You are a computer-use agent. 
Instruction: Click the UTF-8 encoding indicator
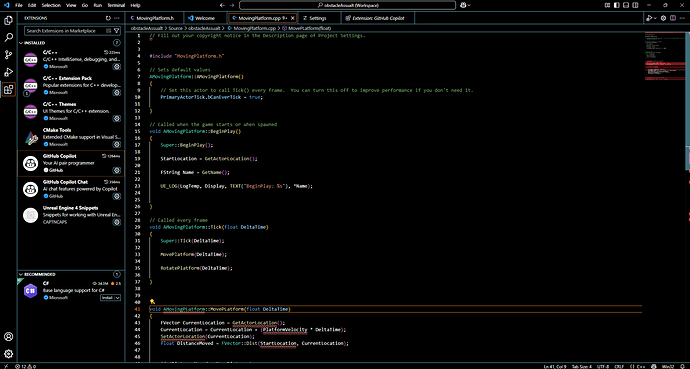(602, 366)
